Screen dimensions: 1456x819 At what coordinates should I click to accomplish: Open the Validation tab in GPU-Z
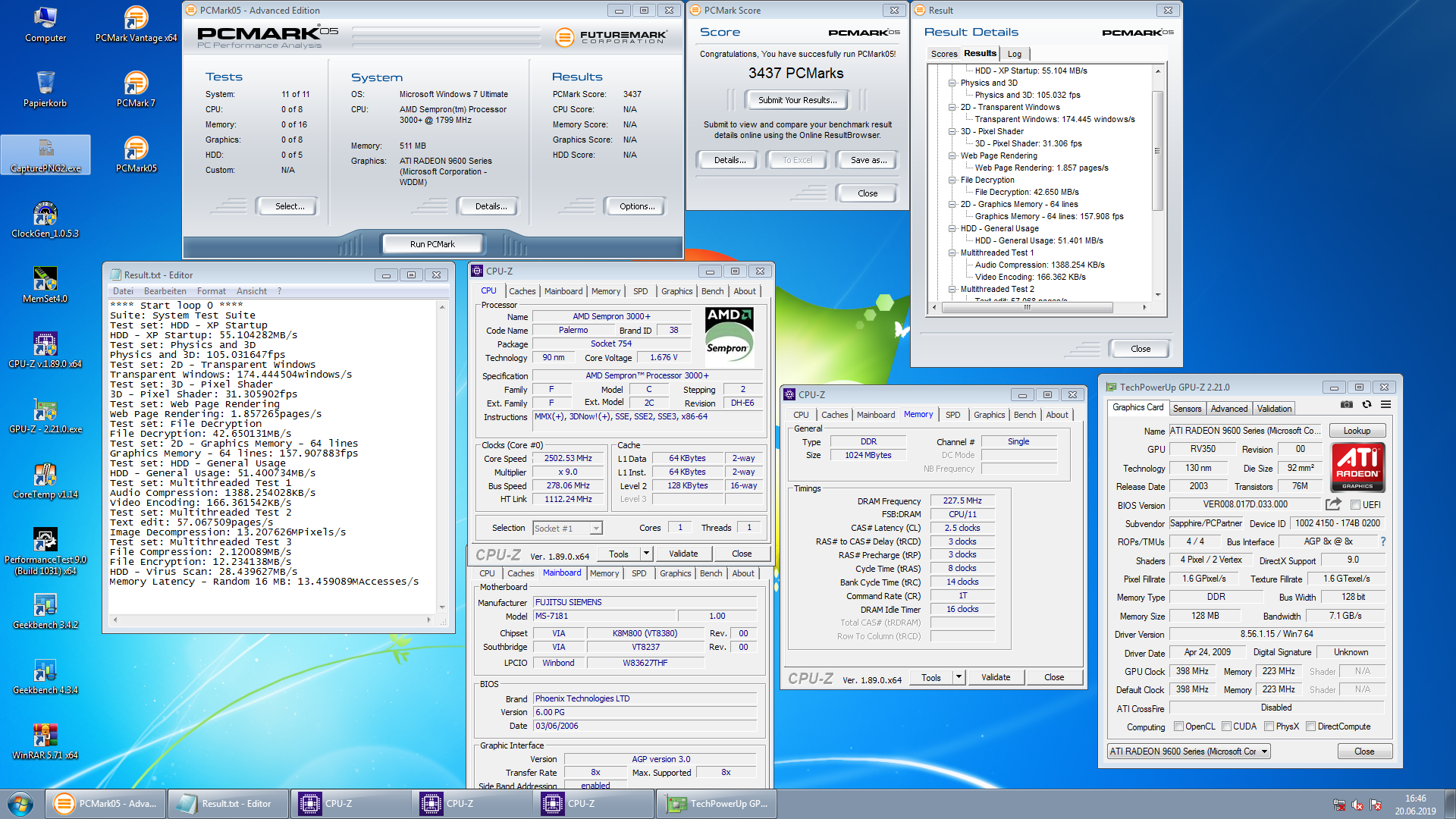click(x=1274, y=408)
